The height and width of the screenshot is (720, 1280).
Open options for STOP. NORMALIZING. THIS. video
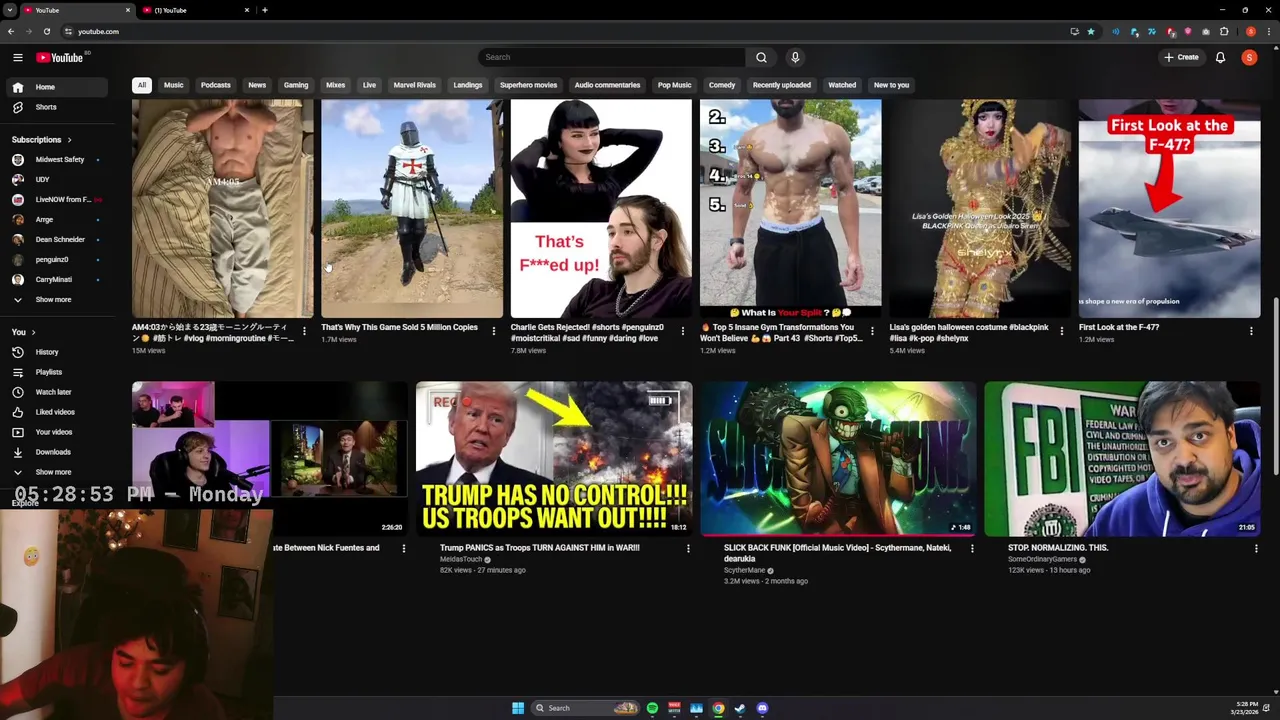[1256, 548]
